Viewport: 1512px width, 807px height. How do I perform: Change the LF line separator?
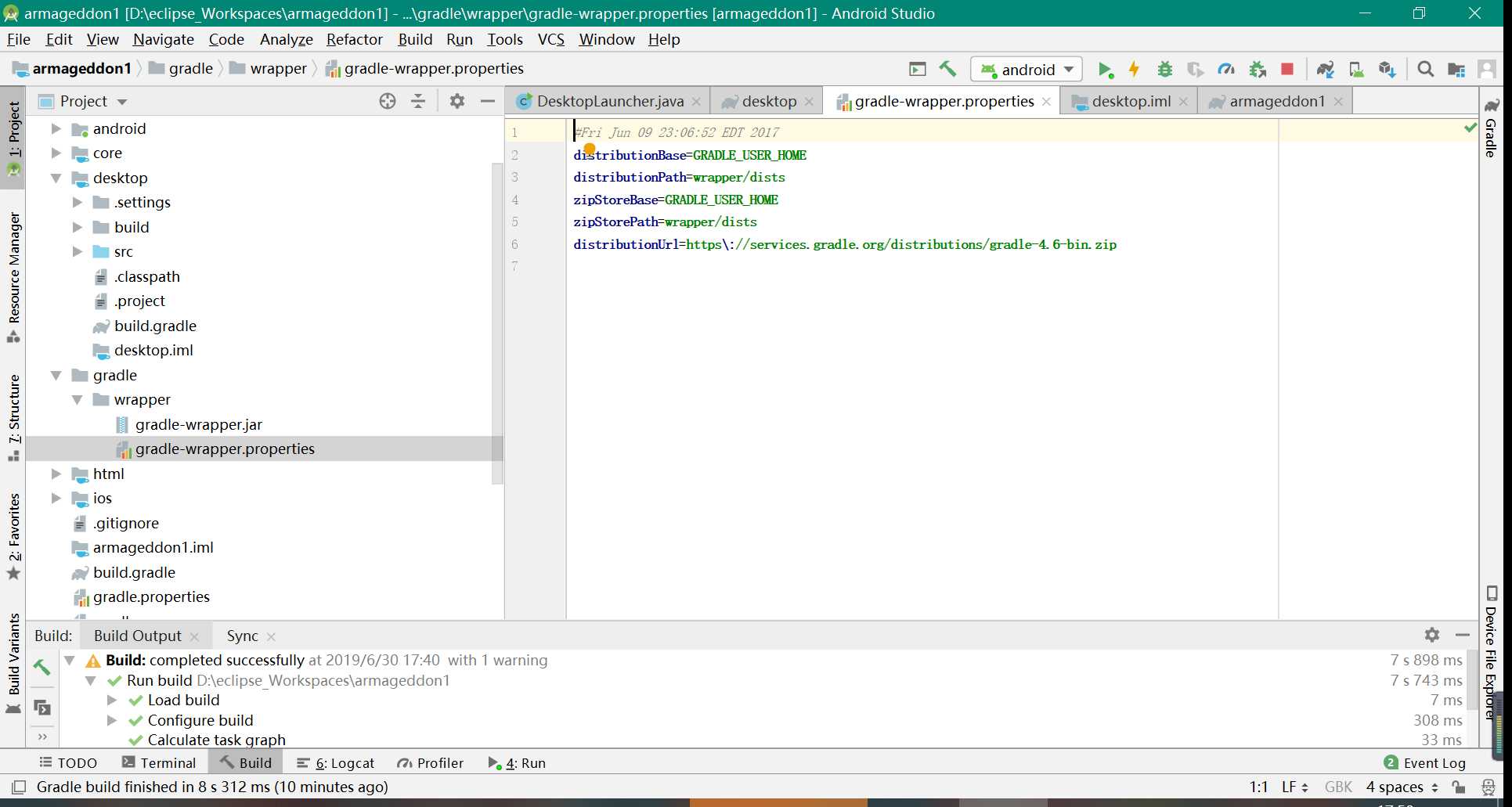point(1294,787)
